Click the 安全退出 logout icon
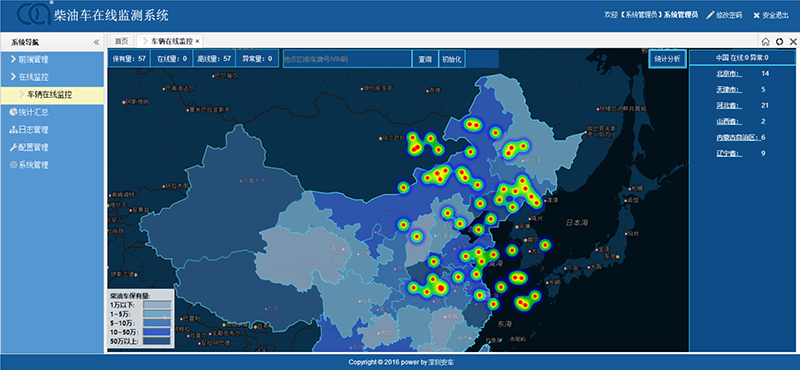The image size is (800, 370). point(757,16)
